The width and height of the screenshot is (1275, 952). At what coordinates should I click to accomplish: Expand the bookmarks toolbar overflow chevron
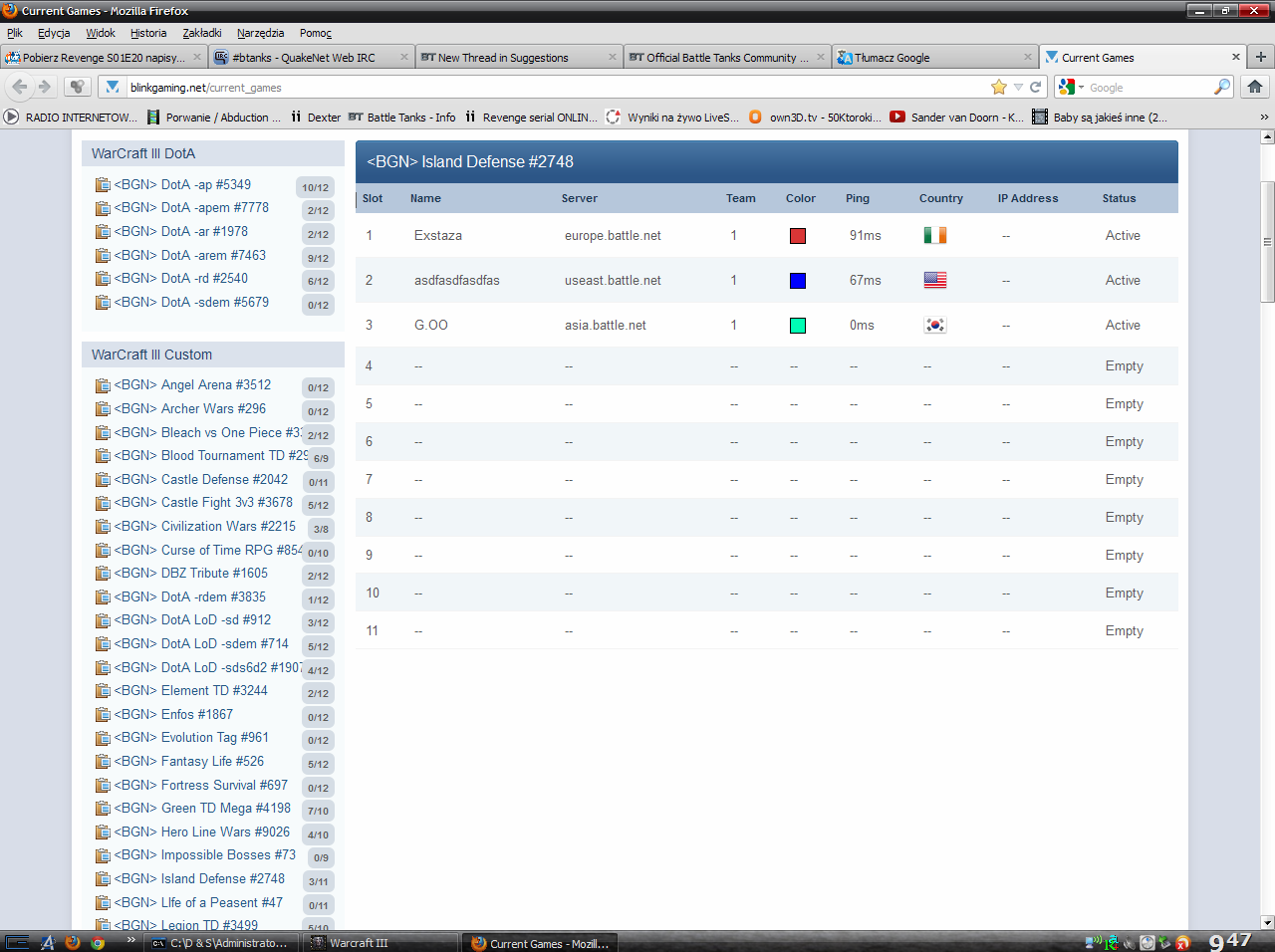(x=1264, y=117)
